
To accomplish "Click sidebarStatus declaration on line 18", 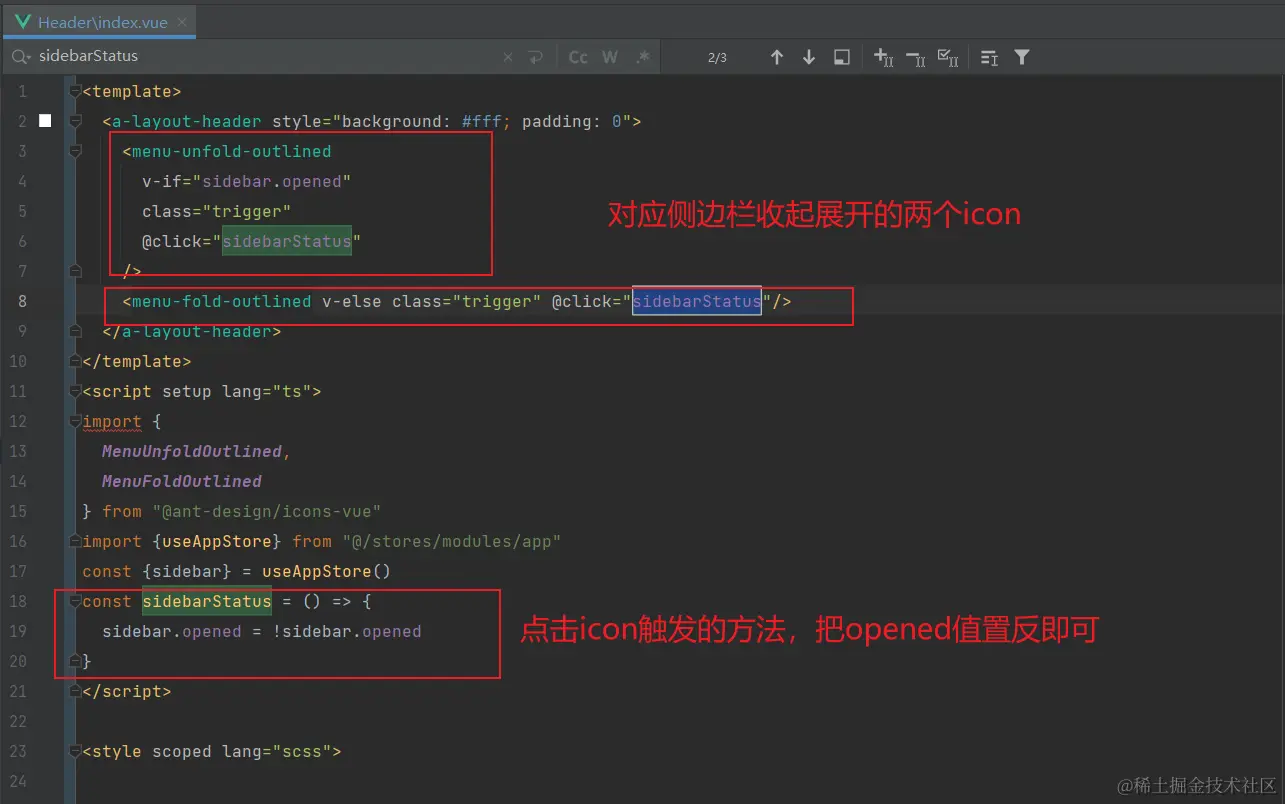I will click(207, 601).
